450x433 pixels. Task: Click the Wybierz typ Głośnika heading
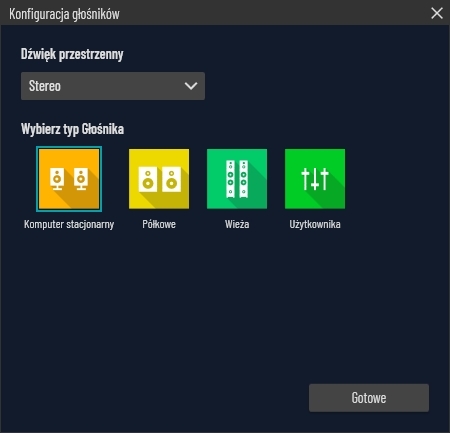click(72, 129)
